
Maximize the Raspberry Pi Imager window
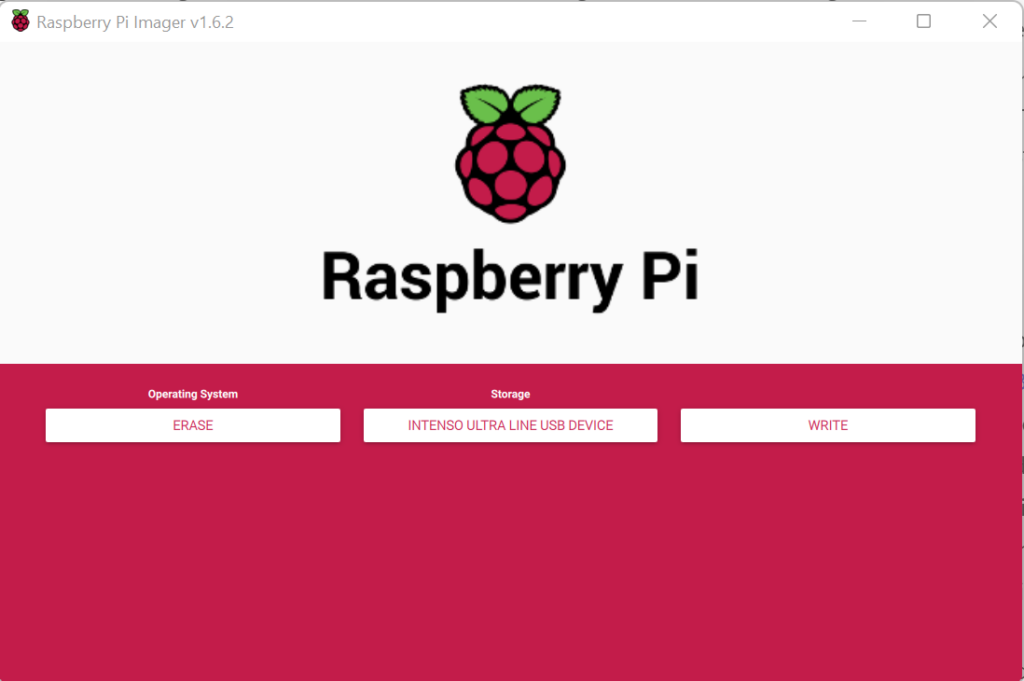pos(923,22)
